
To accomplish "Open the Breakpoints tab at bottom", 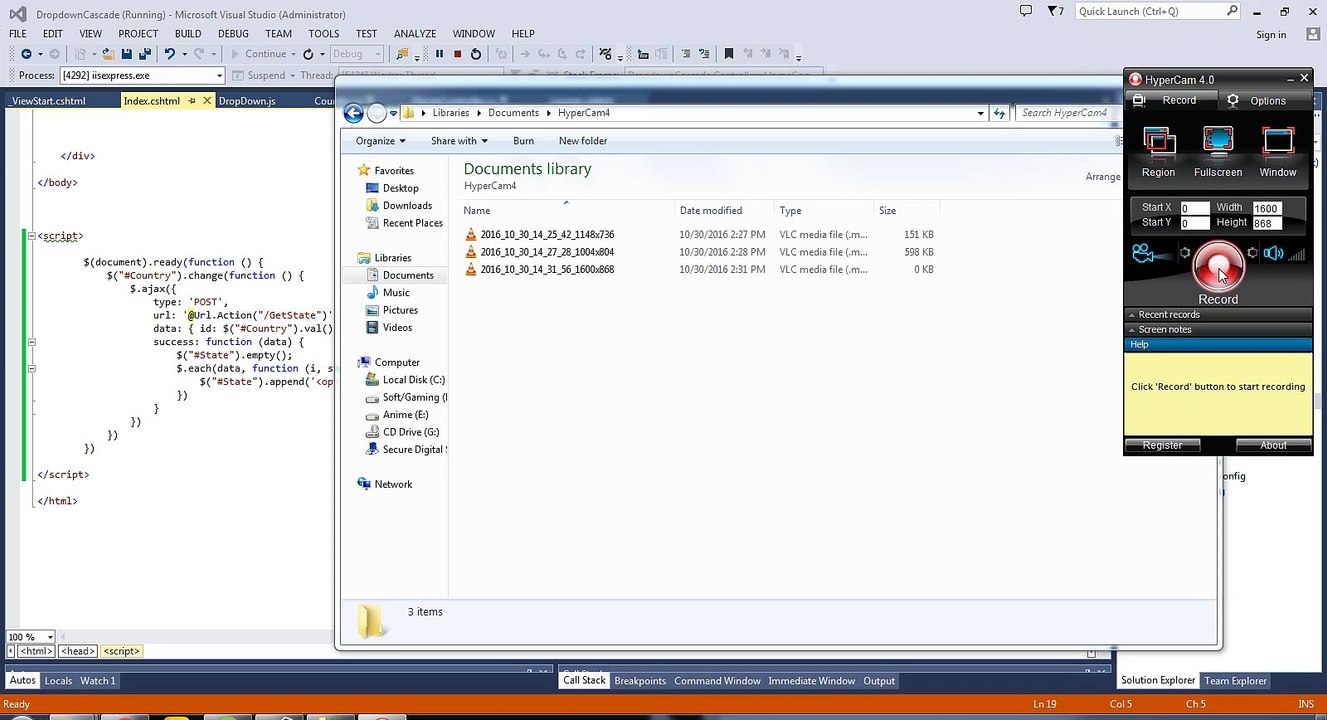I will tap(640, 681).
